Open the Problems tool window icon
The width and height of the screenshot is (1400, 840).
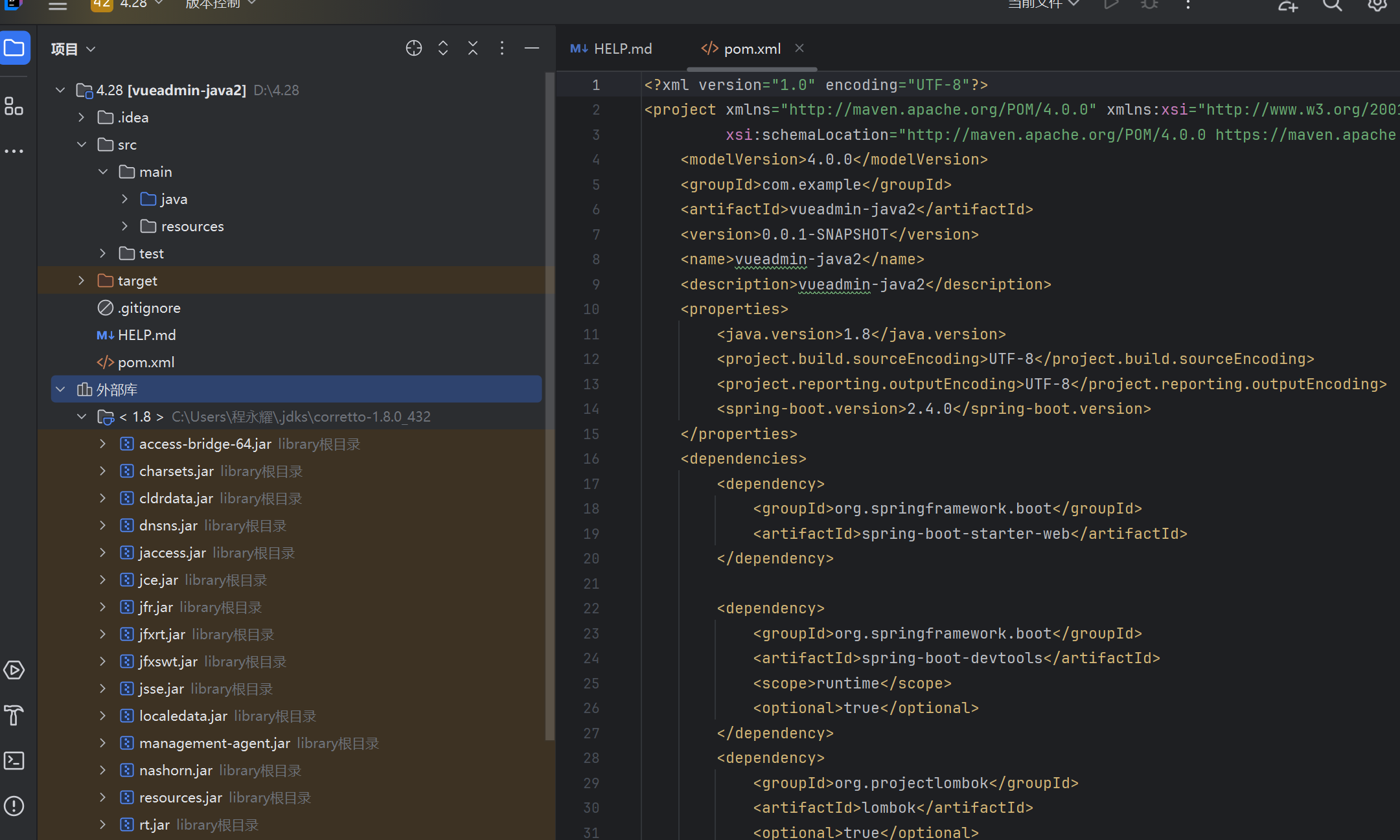pos(14,806)
